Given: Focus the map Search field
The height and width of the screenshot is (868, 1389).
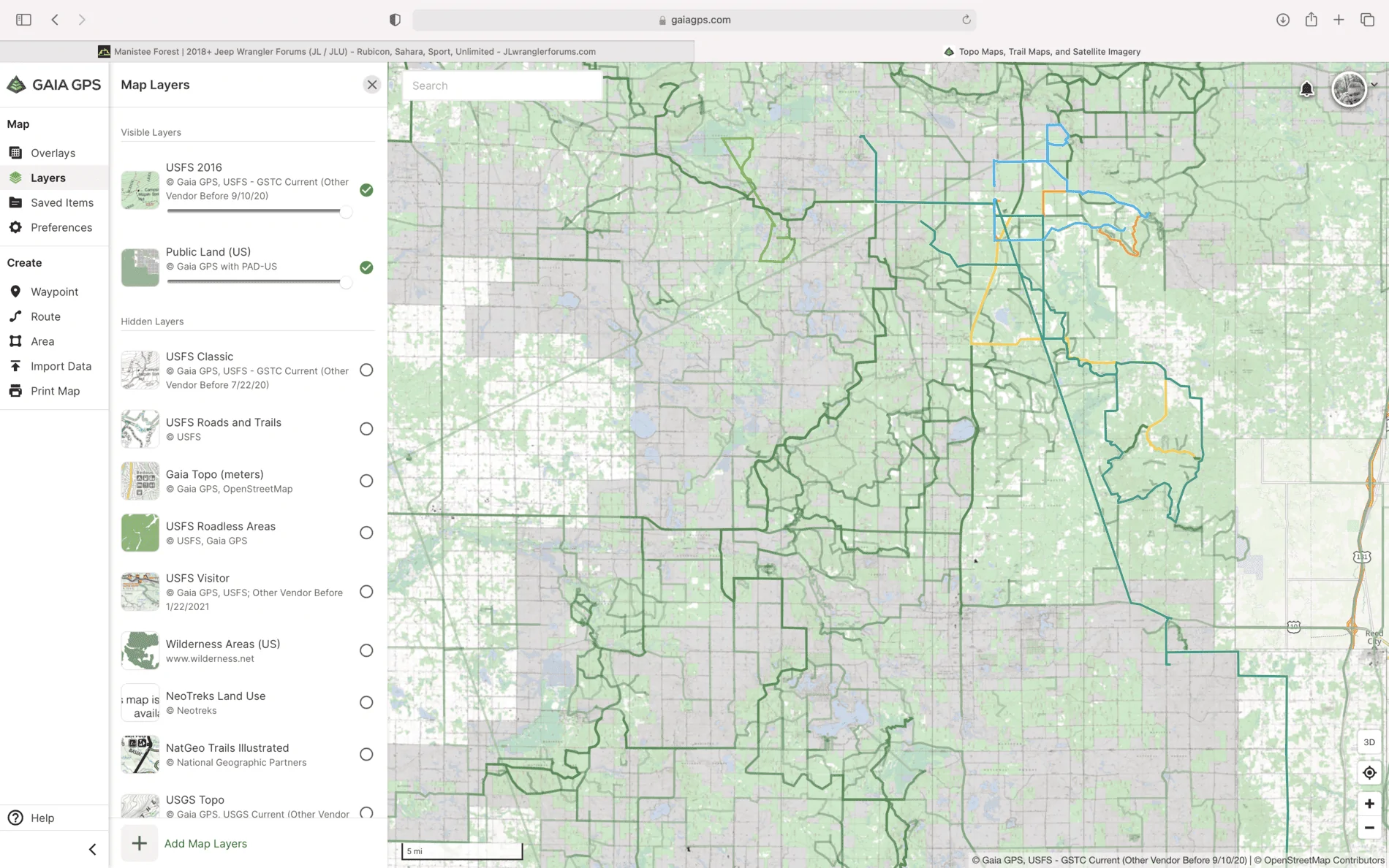Looking at the screenshot, I should [x=502, y=85].
